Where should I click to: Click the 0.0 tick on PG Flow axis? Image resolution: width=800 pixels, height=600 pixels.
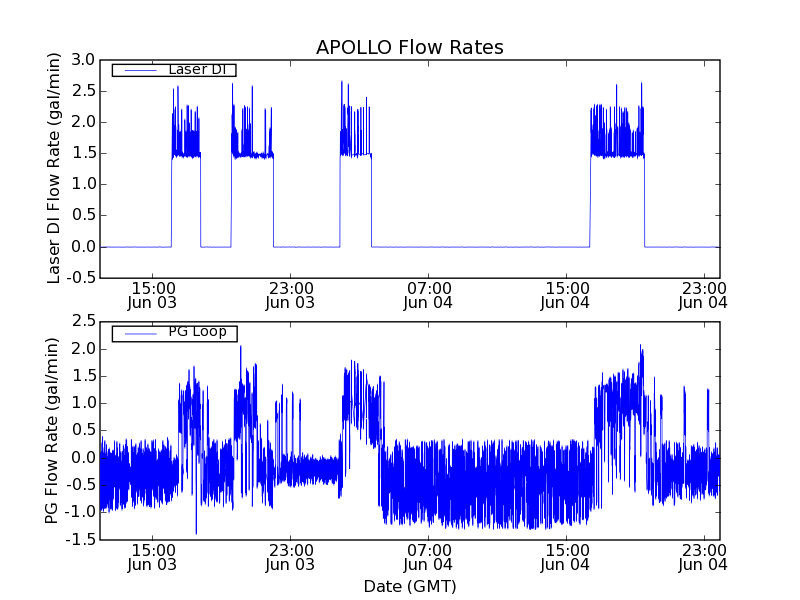pyautogui.click(x=83, y=458)
